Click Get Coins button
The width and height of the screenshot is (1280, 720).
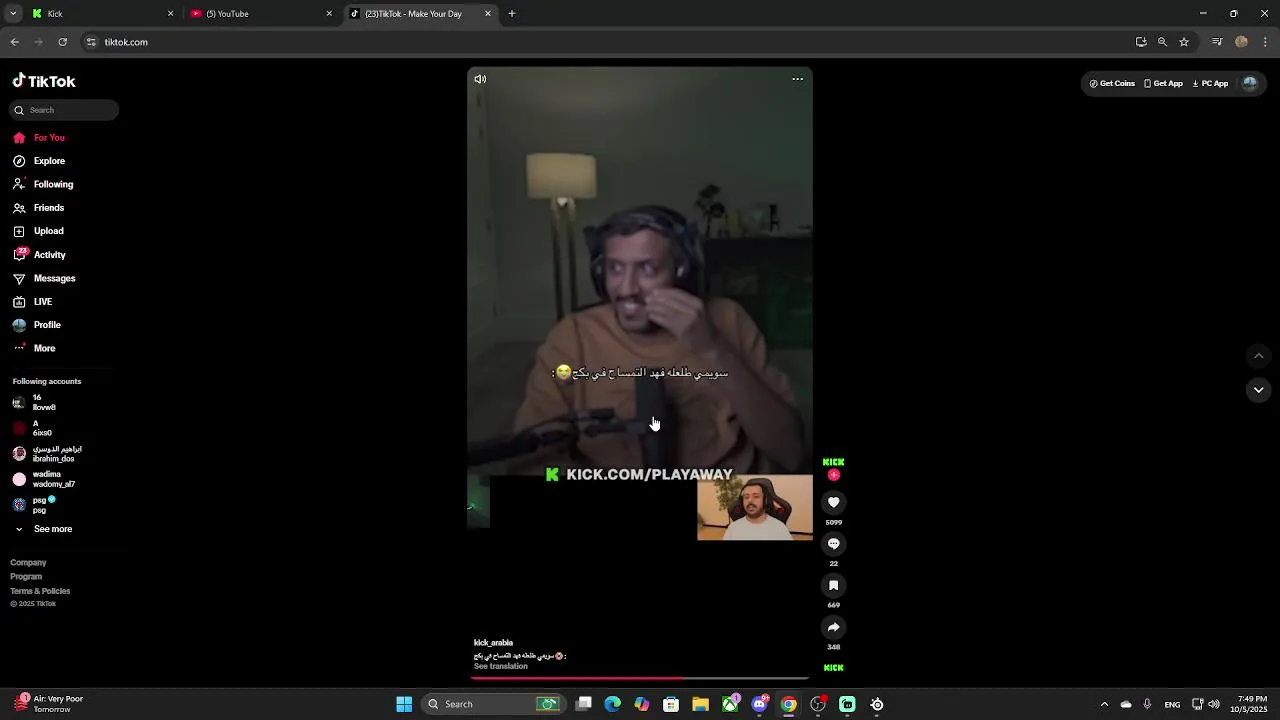tap(1112, 84)
